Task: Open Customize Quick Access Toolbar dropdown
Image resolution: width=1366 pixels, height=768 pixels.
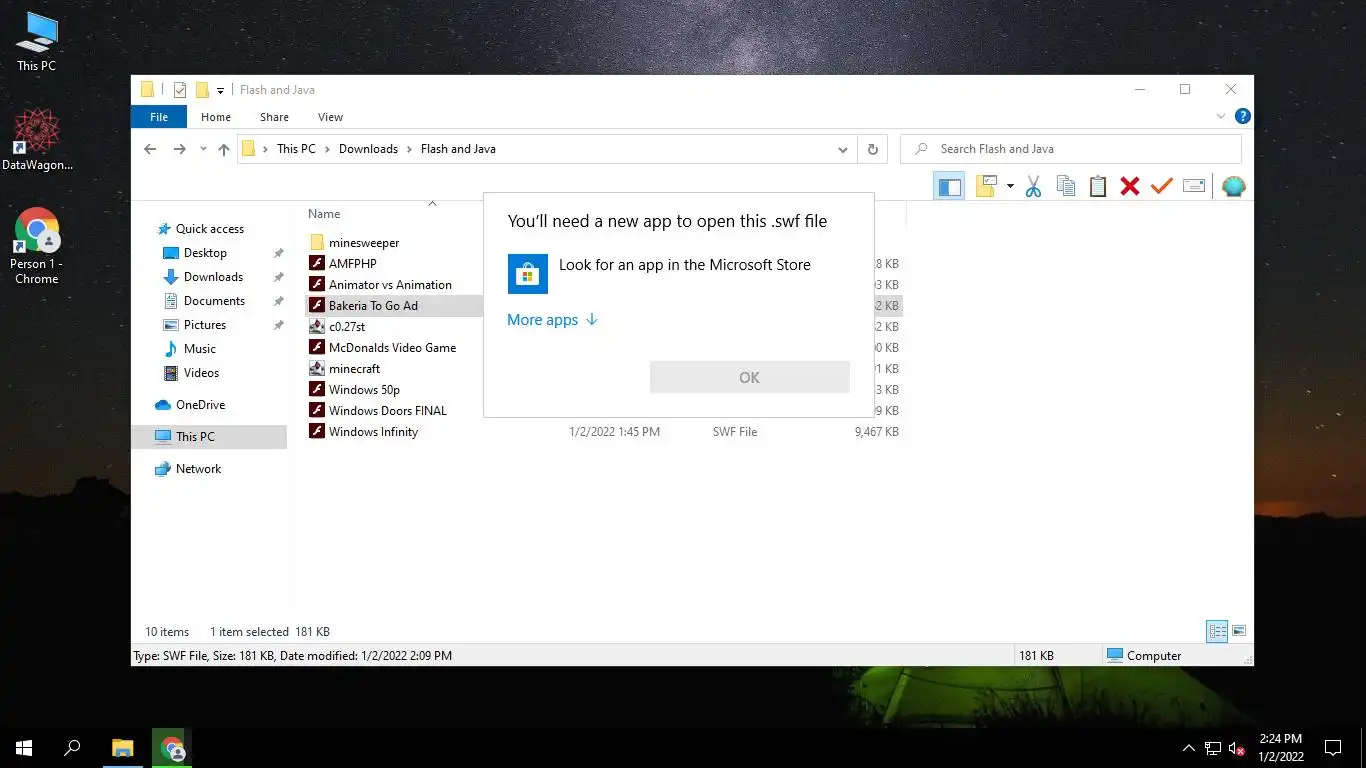Action: click(220, 90)
